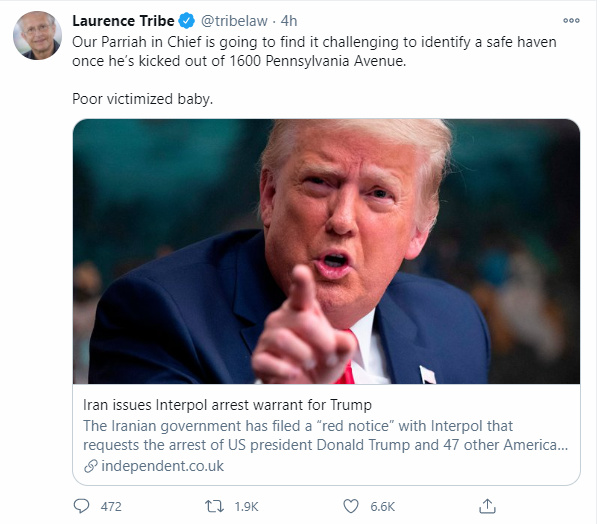Open the three-dot more options menu
Screen dimensions: 606x524
[x=571, y=20]
